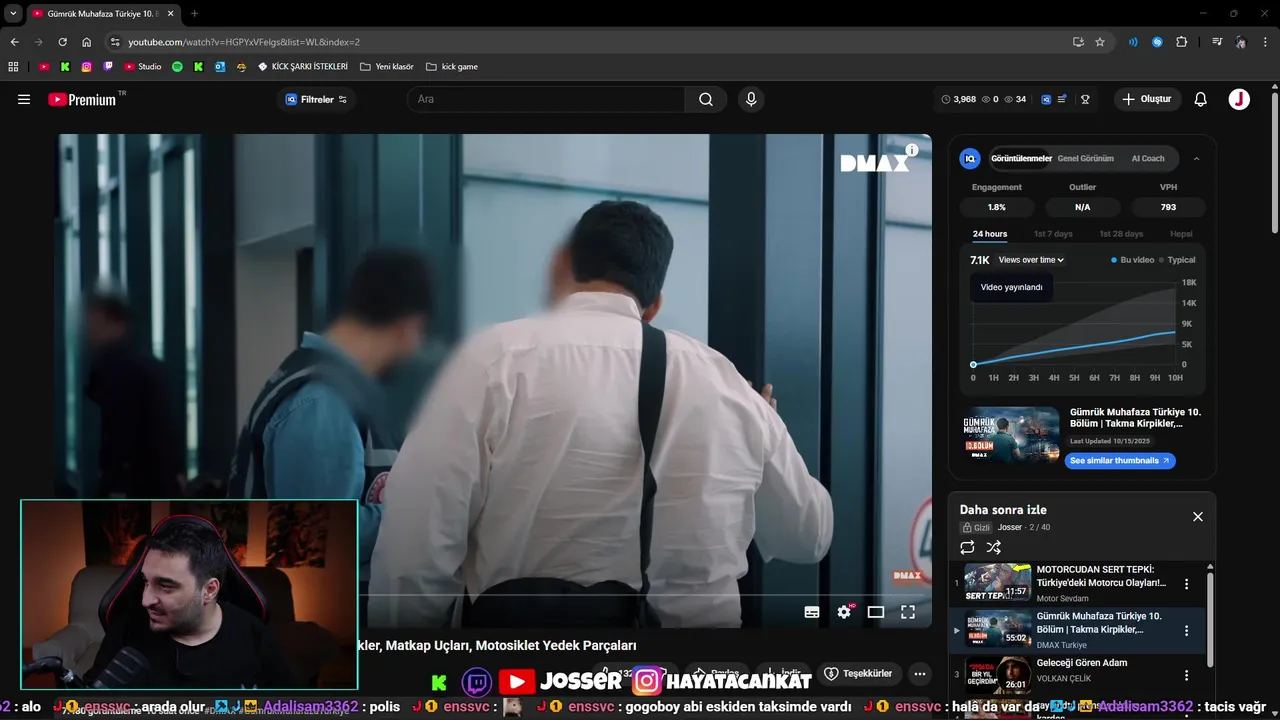The width and height of the screenshot is (1280, 720).
Task: Click the vidIQ video thumbnail preview
Action: coord(1011,434)
